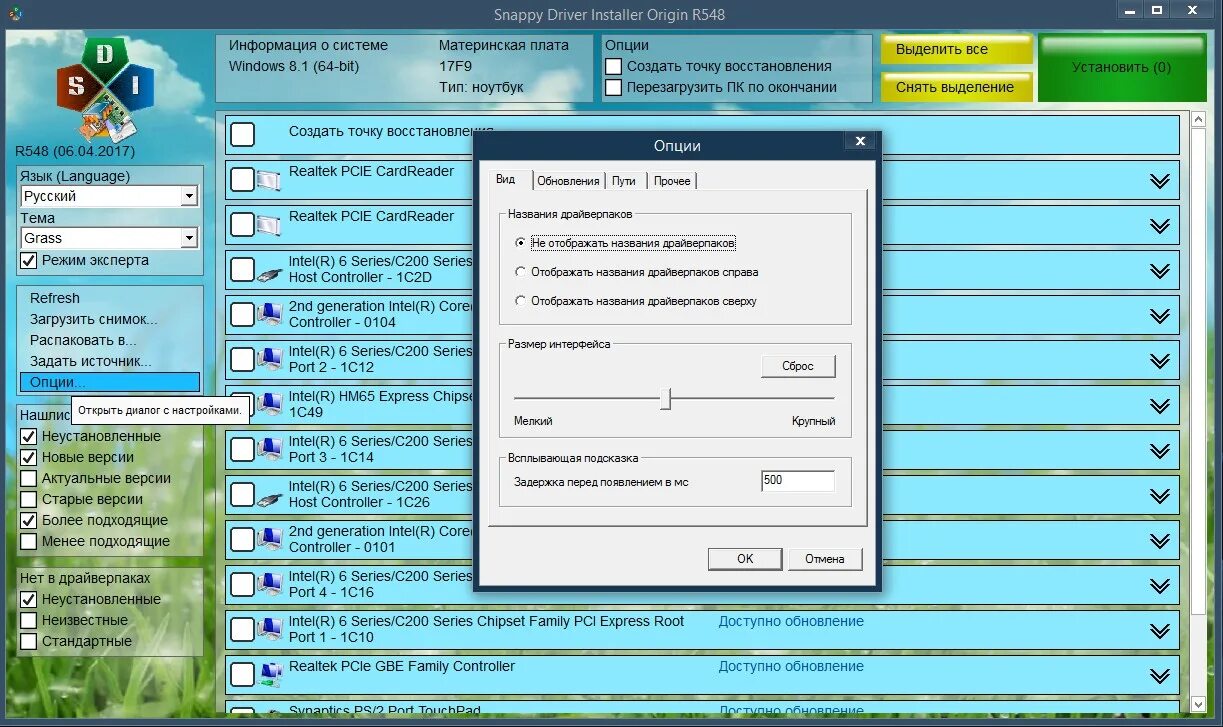Switch to the Обновления tab
Screen dimensions: 1223x727
[x=568, y=181]
